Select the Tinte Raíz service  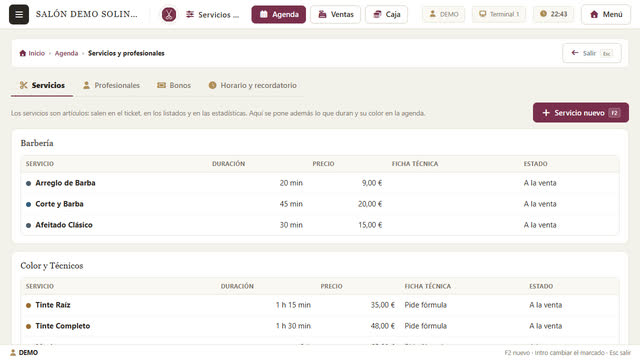53,305
